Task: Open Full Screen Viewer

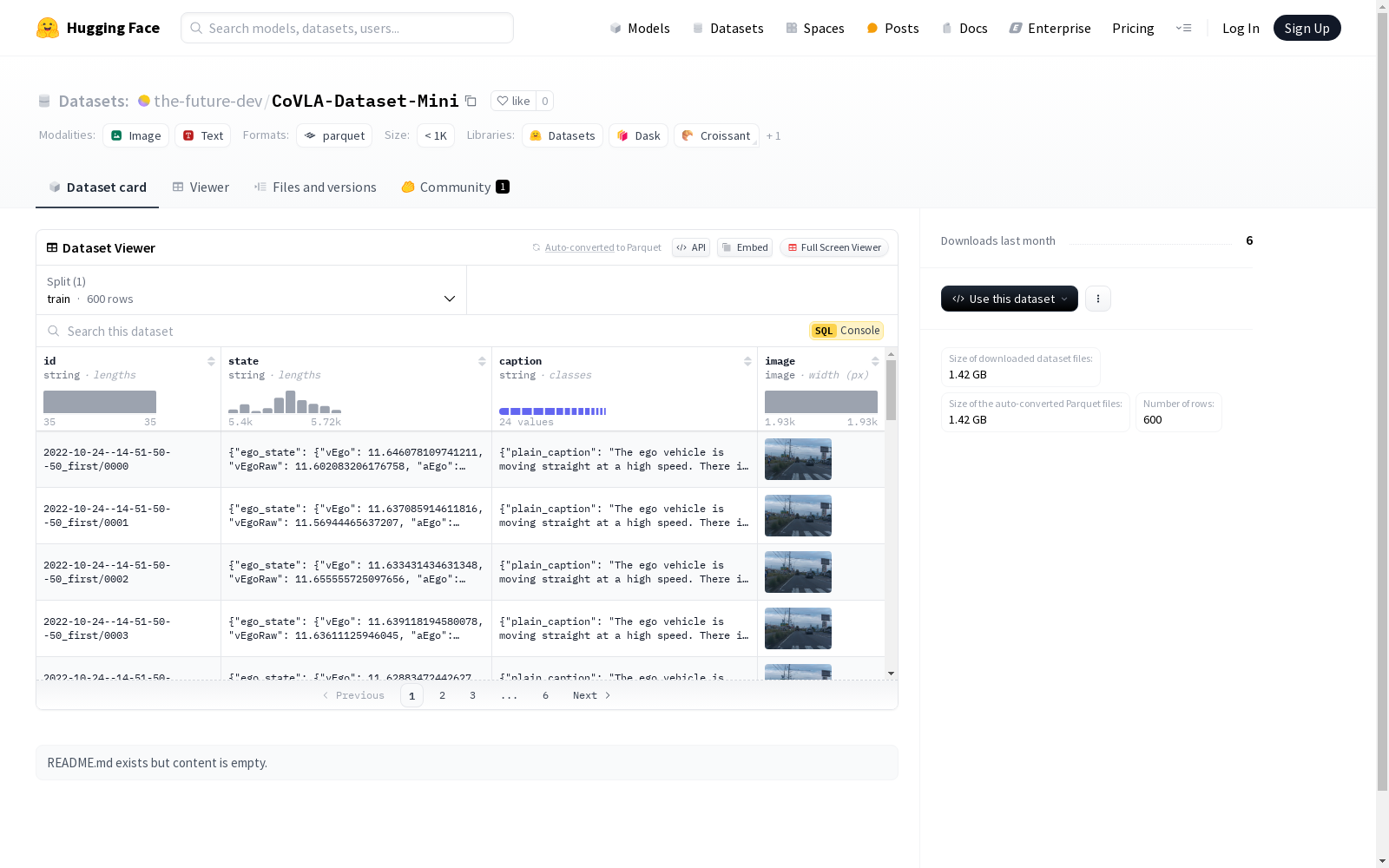Action: pyautogui.click(x=834, y=247)
